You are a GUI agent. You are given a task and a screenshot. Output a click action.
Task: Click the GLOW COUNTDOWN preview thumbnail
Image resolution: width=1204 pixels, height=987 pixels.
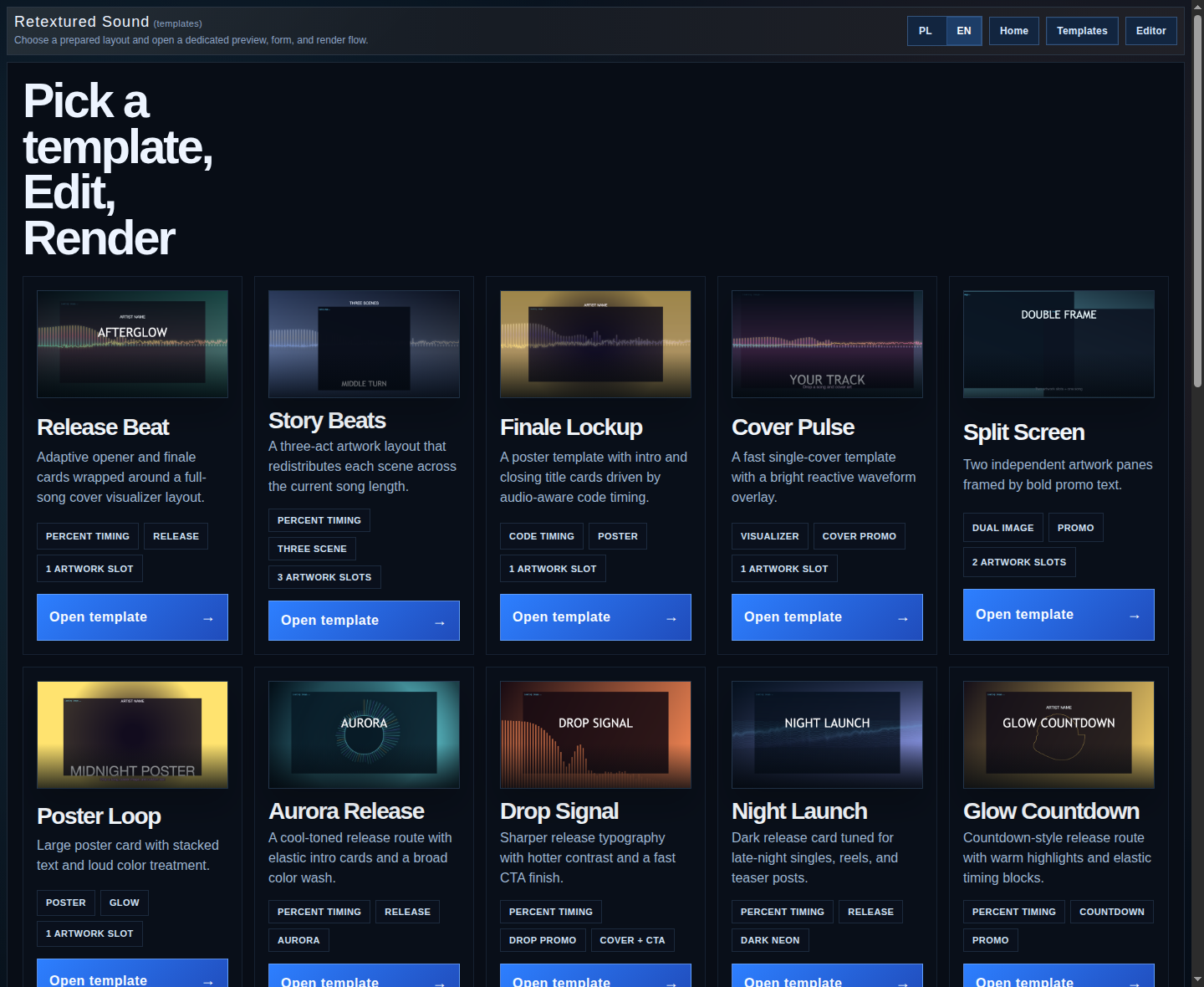(1059, 734)
